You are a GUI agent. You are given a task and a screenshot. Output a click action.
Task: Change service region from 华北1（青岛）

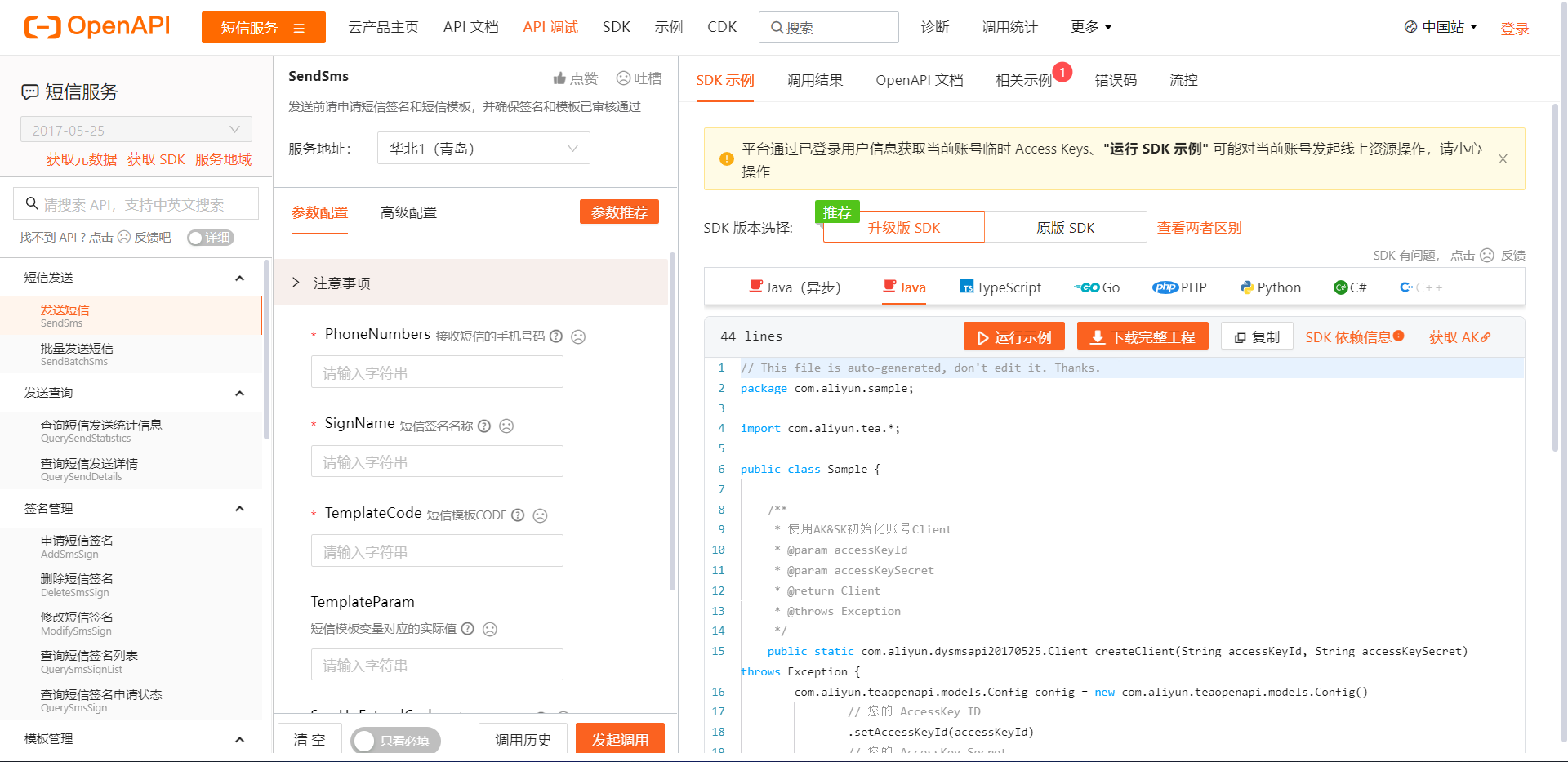coord(483,148)
